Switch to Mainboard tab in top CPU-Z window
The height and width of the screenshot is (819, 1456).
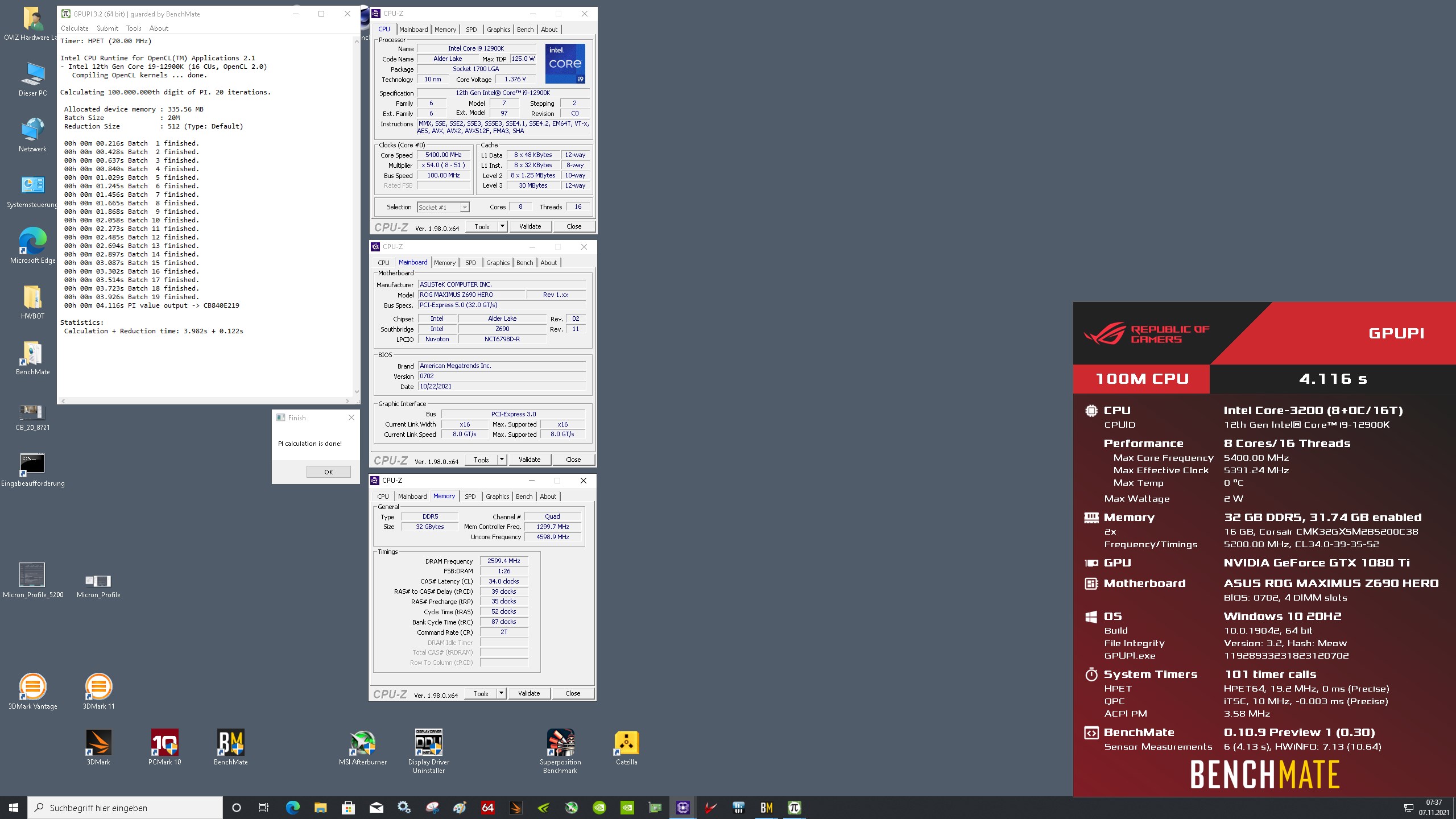click(x=413, y=30)
